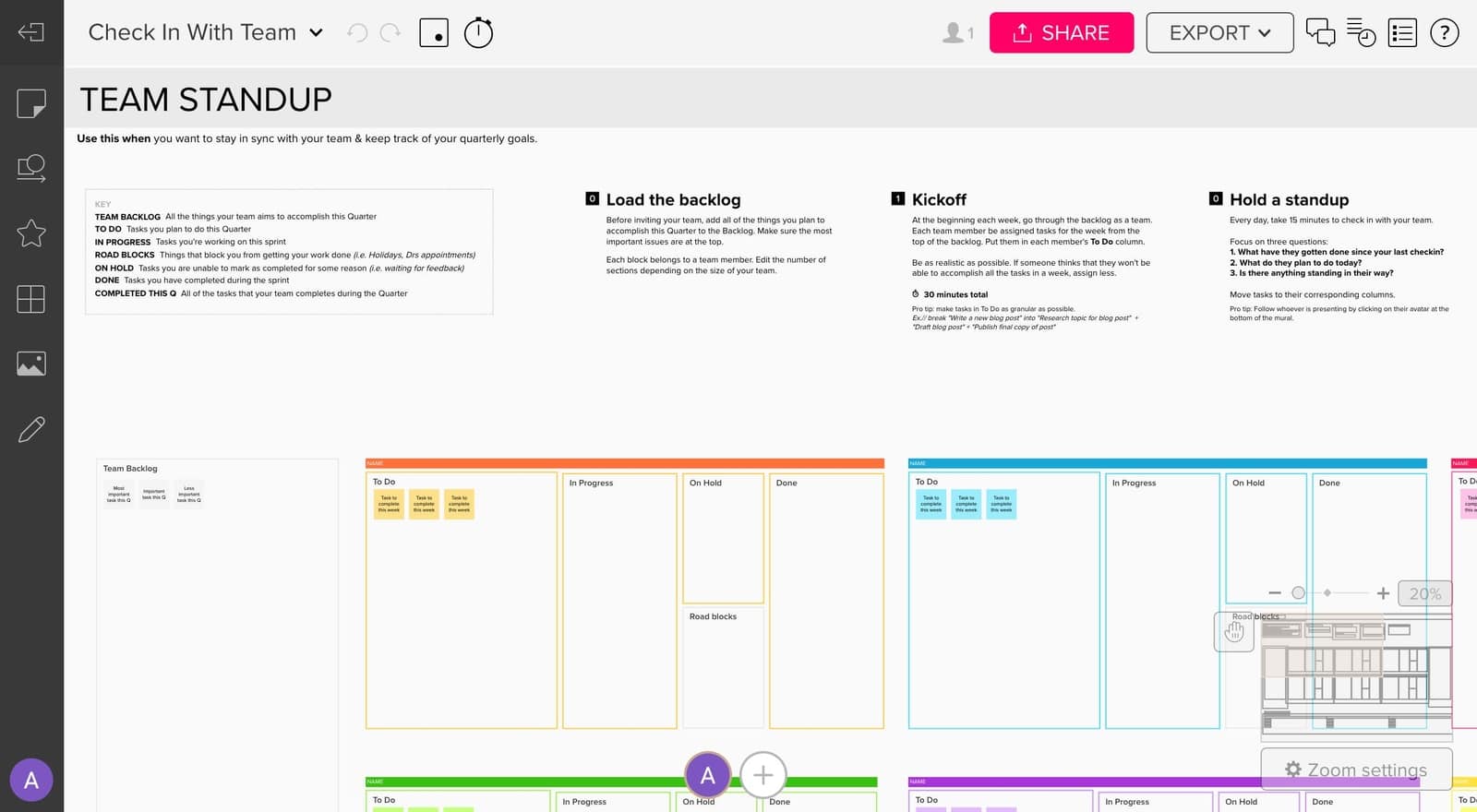The height and width of the screenshot is (812, 1477).
Task: Click the pink SHARE button
Action: pyautogui.click(x=1062, y=32)
